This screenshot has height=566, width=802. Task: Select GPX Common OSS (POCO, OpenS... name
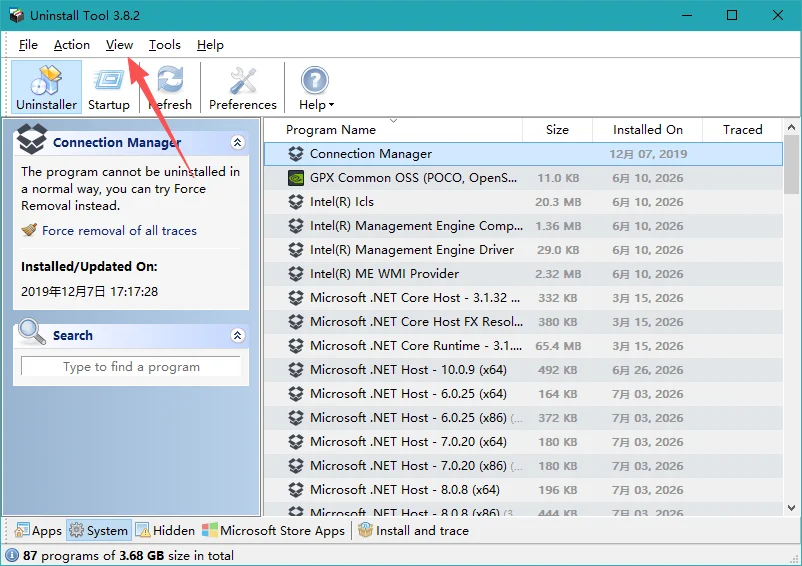[413, 178]
